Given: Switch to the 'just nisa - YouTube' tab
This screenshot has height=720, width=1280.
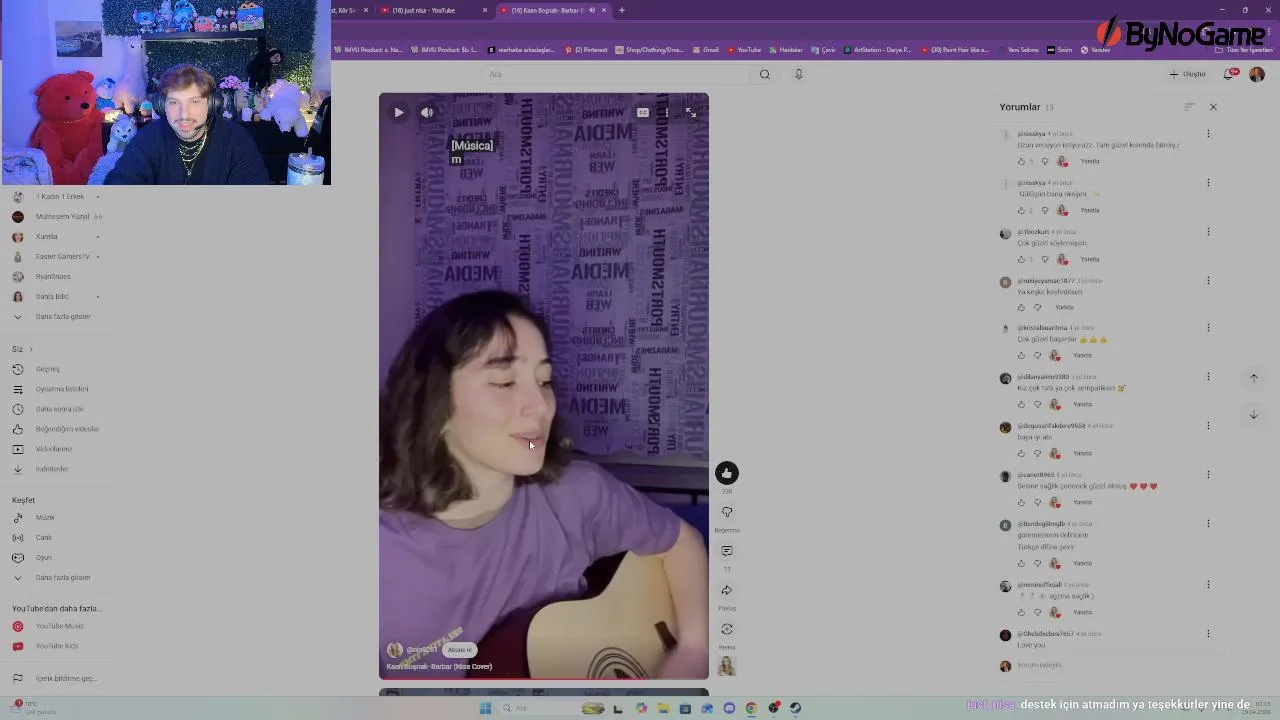Looking at the screenshot, I should point(434,10).
